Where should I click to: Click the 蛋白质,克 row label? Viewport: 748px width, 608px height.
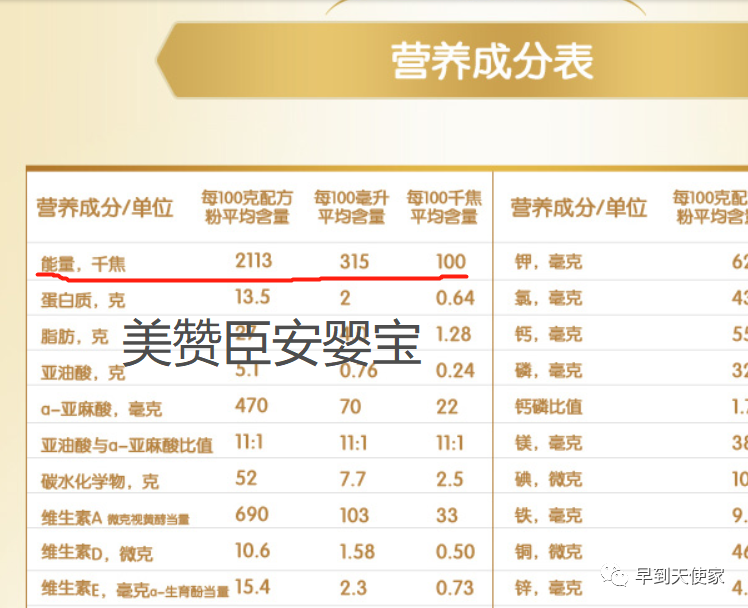(x=83, y=300)
